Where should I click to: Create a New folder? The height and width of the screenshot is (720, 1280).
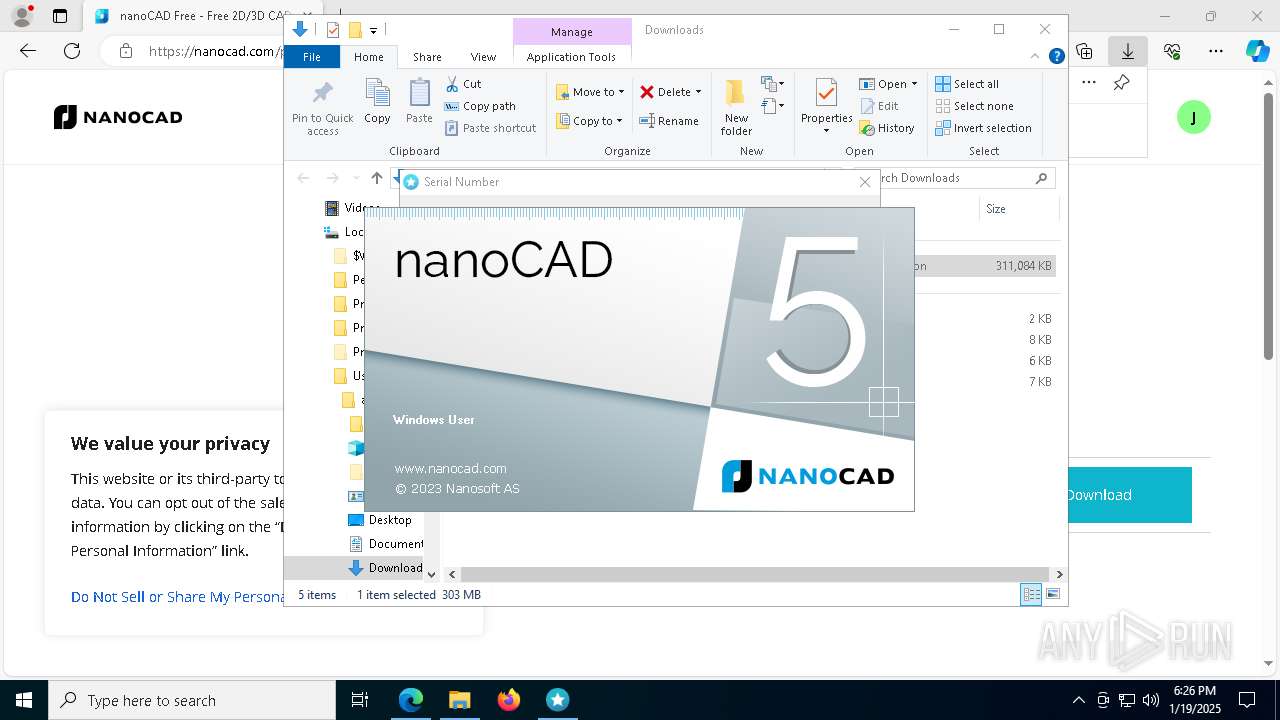coord(736,107)
